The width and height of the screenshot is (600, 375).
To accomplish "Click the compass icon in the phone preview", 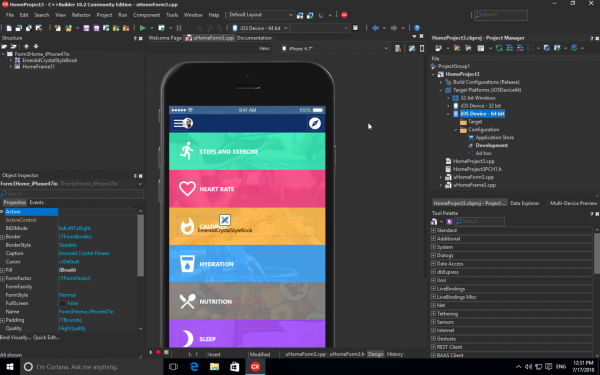I will click(x=315, y=123).
